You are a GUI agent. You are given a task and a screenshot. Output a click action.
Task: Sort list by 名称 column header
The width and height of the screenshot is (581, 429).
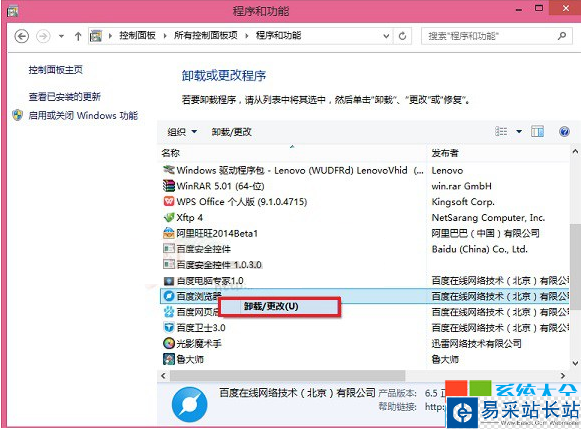pyautogui.click(x=170, y=153)
